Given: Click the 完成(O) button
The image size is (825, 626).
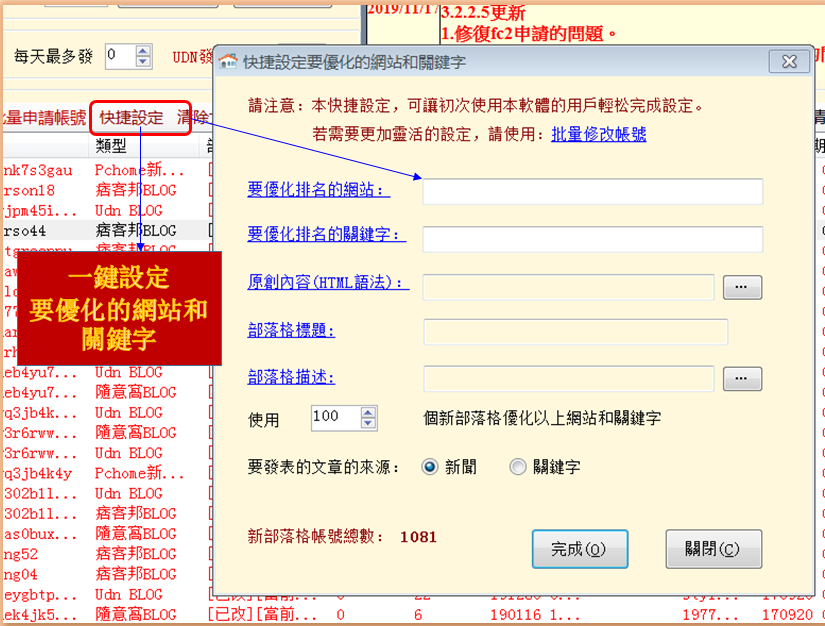Looking at the screenshot, I should coord(580,549).
